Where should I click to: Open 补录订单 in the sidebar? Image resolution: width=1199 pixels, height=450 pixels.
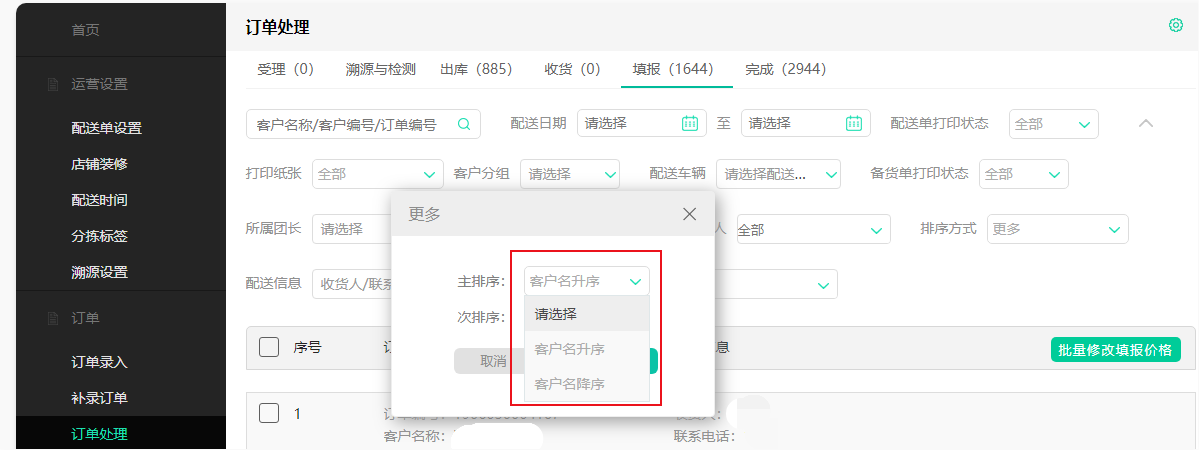pos(99,399)
